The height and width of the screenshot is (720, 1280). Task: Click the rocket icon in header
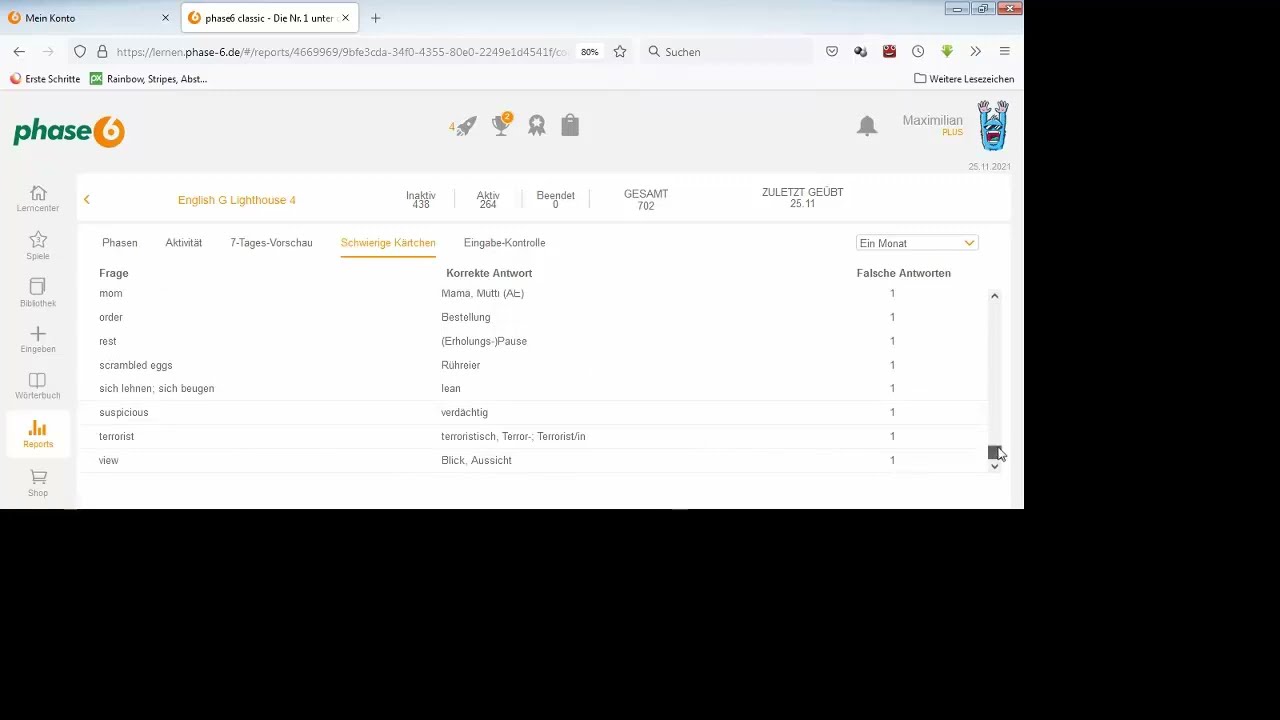click(466, 126)
